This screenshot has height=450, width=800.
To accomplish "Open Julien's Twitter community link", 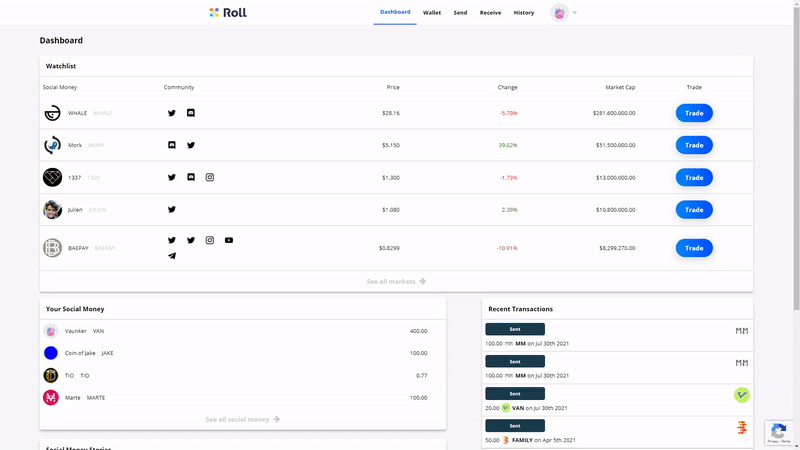I will 172,209.
